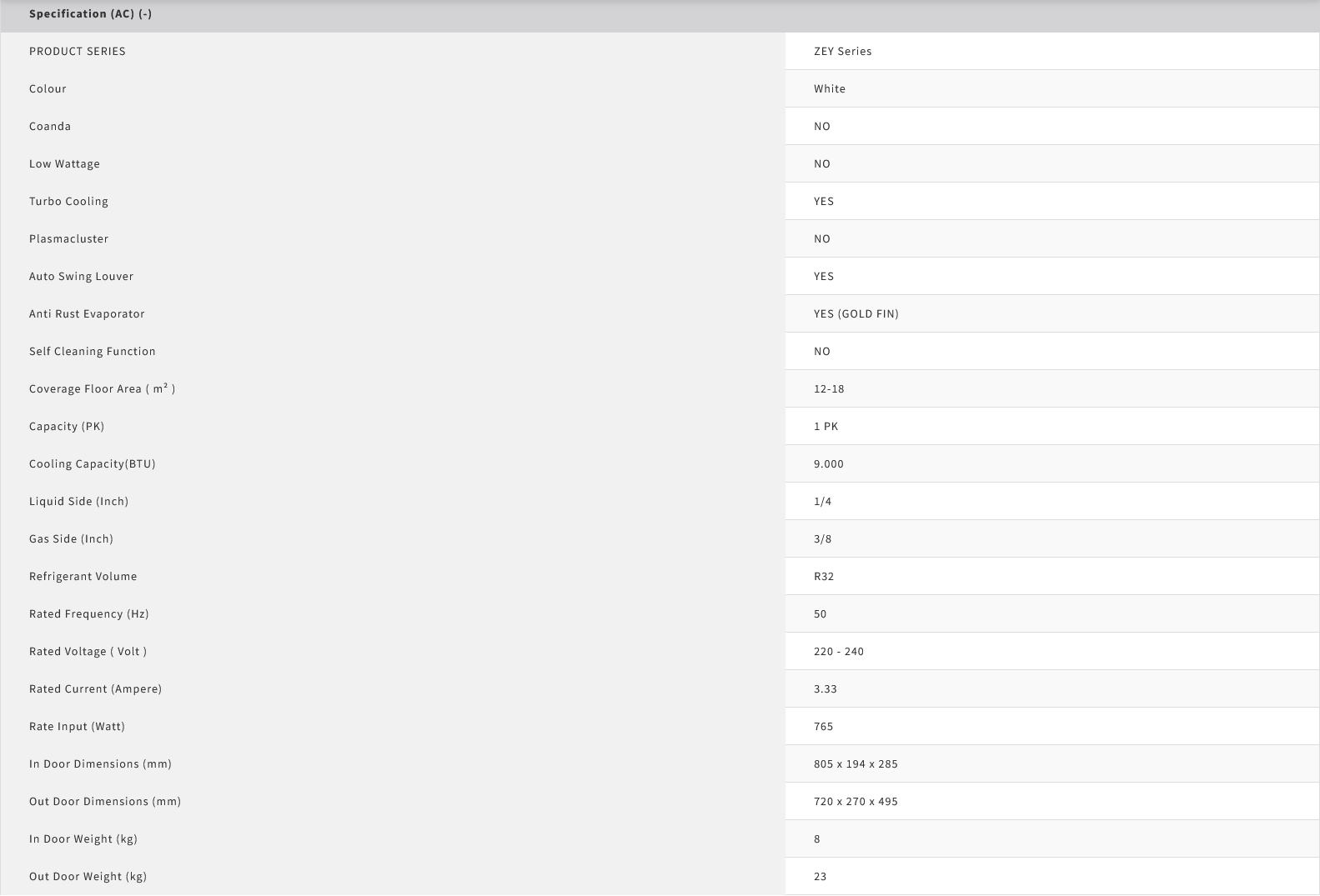Select the 'Rated Current (Ampere)' label
Screen dimensions: 1320x896
(95, 688)
